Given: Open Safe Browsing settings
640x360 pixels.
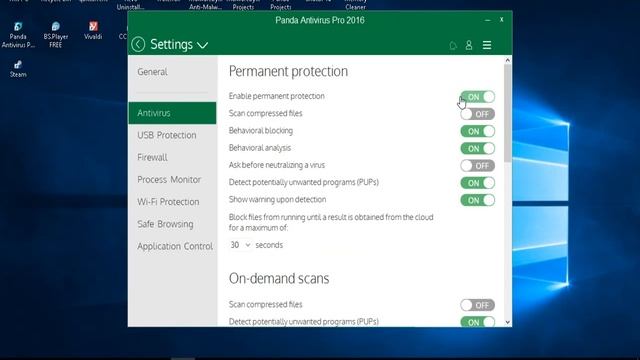Looking at the screenshot, I should point(172,224).
